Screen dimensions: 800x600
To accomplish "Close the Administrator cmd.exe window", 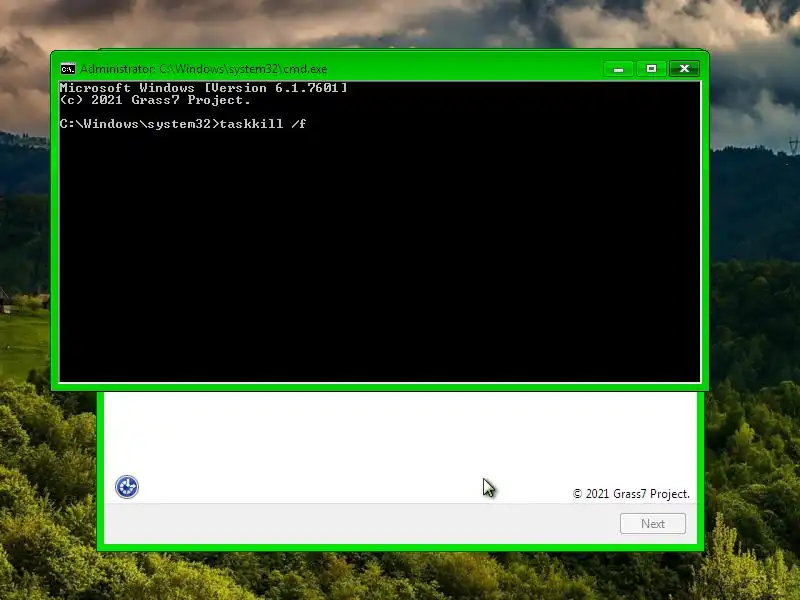I will (684, 69).
